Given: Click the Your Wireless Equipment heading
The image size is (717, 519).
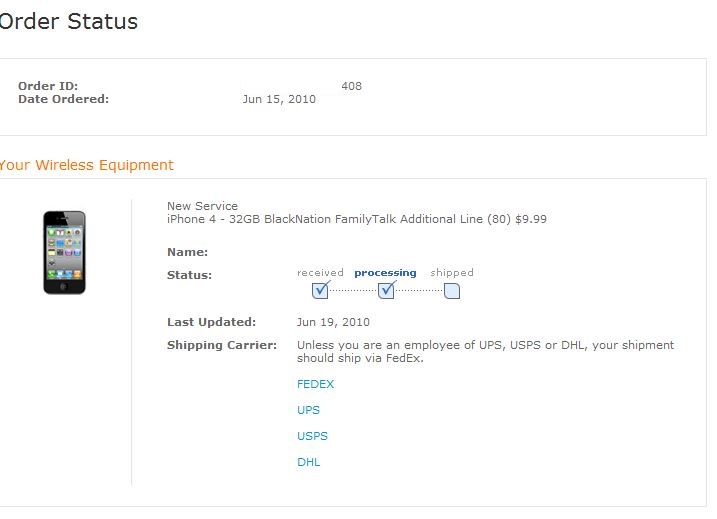Looking at the screenshot, I should (86, 165).
